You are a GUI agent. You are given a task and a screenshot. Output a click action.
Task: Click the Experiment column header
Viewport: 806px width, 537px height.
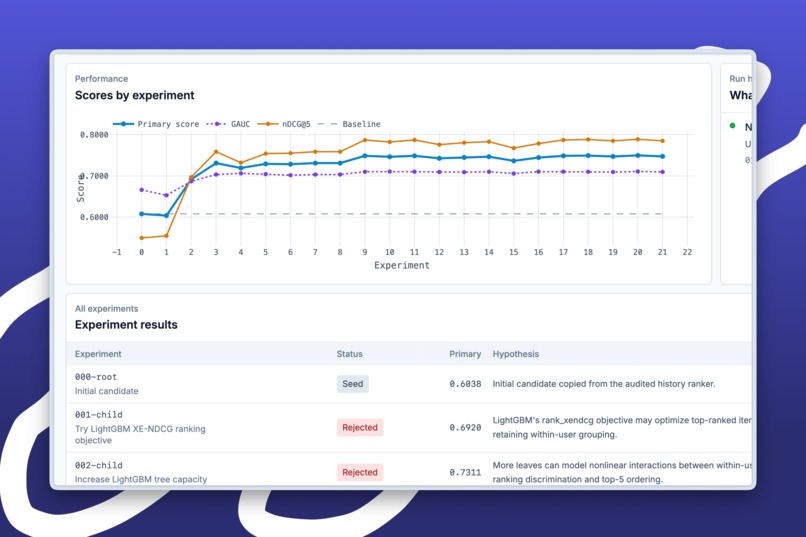coord(98,354)
